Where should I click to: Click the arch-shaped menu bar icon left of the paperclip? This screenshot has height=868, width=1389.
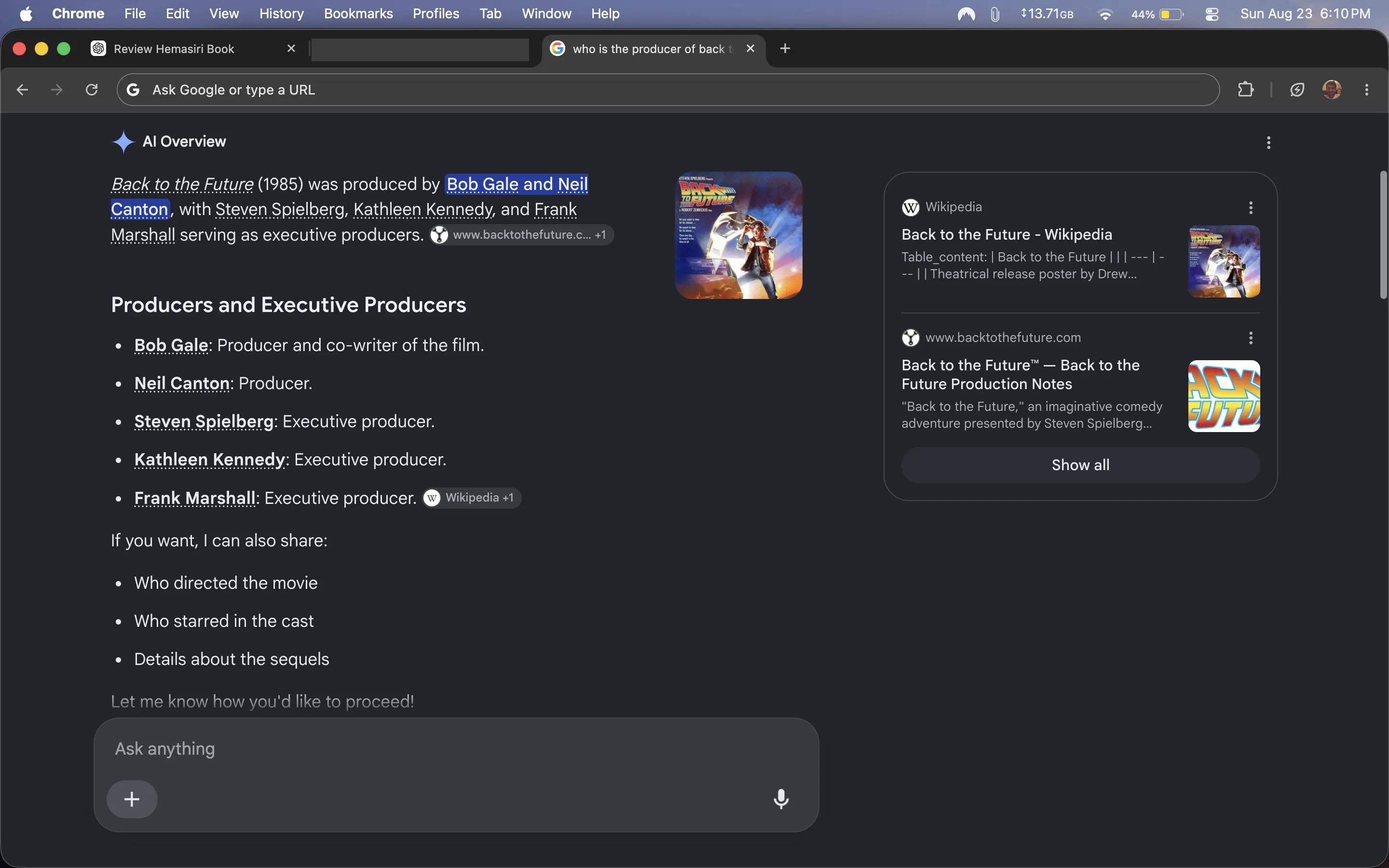pos(967,14)
